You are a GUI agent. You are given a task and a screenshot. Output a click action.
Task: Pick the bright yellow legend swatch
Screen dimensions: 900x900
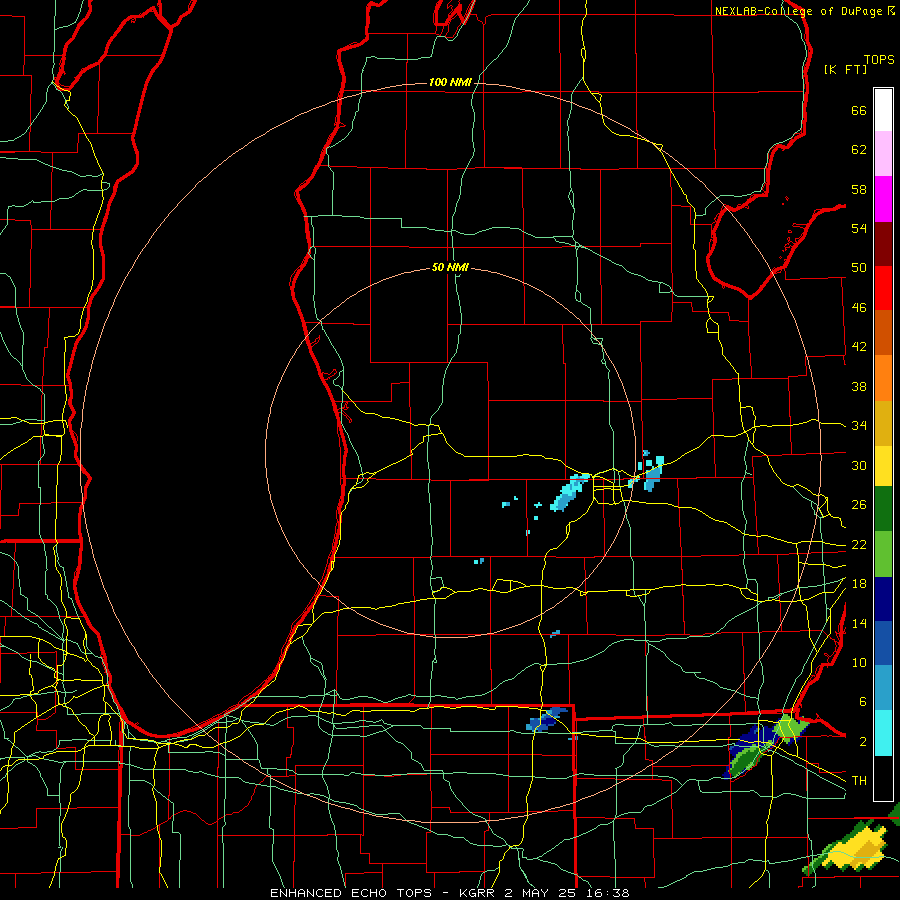pyautogui.click(x=883, y=465)
